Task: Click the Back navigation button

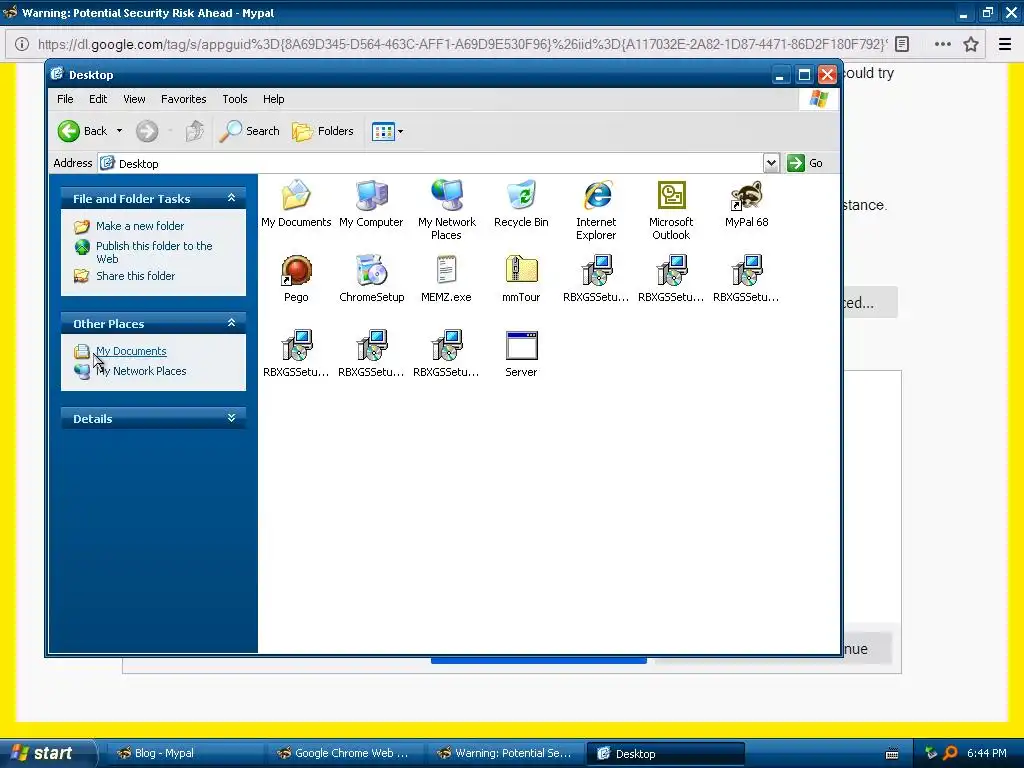Action: pyautogui.click(x=82, y=131)
